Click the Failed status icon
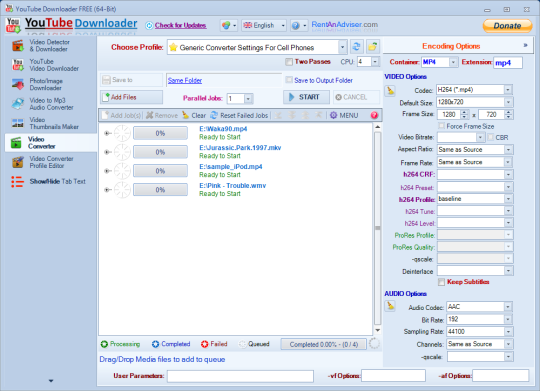This screenshot has height=391, width=540. pyautogui.click(x=205, y=344)
